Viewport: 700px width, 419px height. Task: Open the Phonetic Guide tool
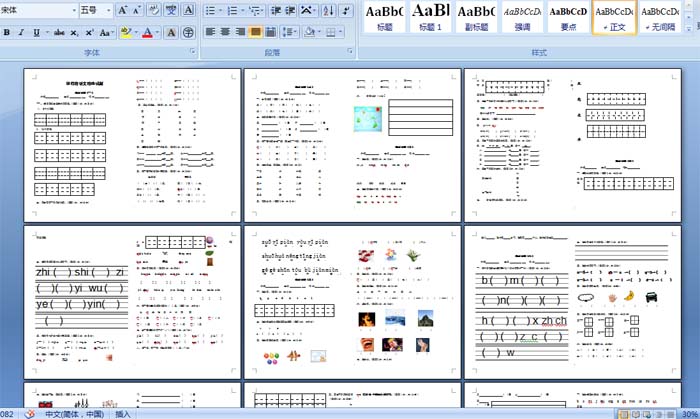pyautogui.click(x=171, y=10)
